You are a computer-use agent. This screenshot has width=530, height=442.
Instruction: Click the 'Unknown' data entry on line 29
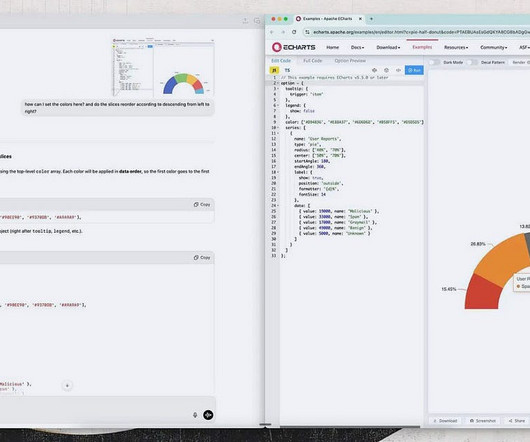pyautogui.click(x=335, y=233)
